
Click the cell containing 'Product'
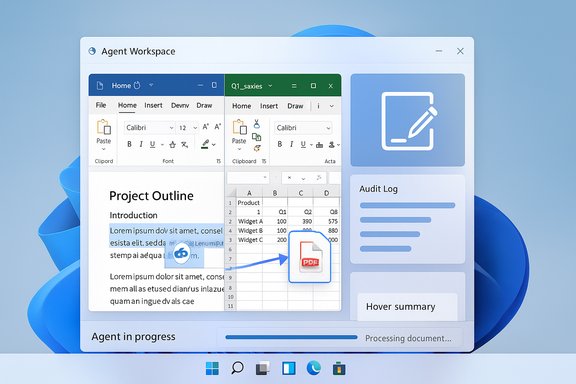[249, 202]
